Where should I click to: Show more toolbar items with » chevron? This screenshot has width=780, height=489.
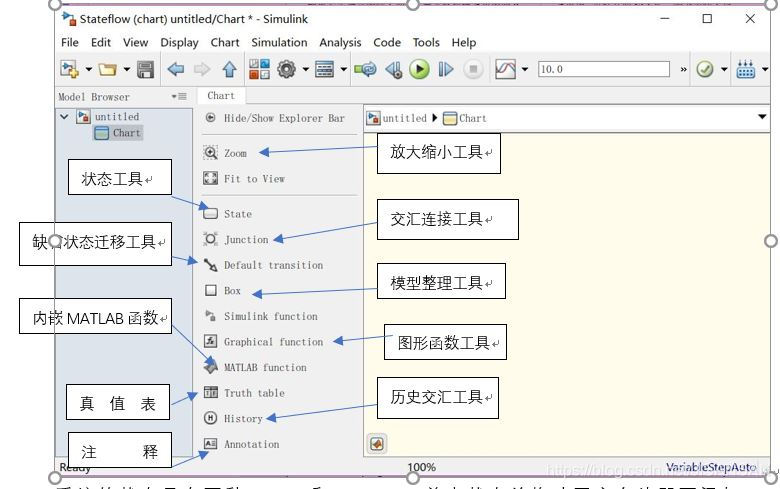(x=683, y=70)
